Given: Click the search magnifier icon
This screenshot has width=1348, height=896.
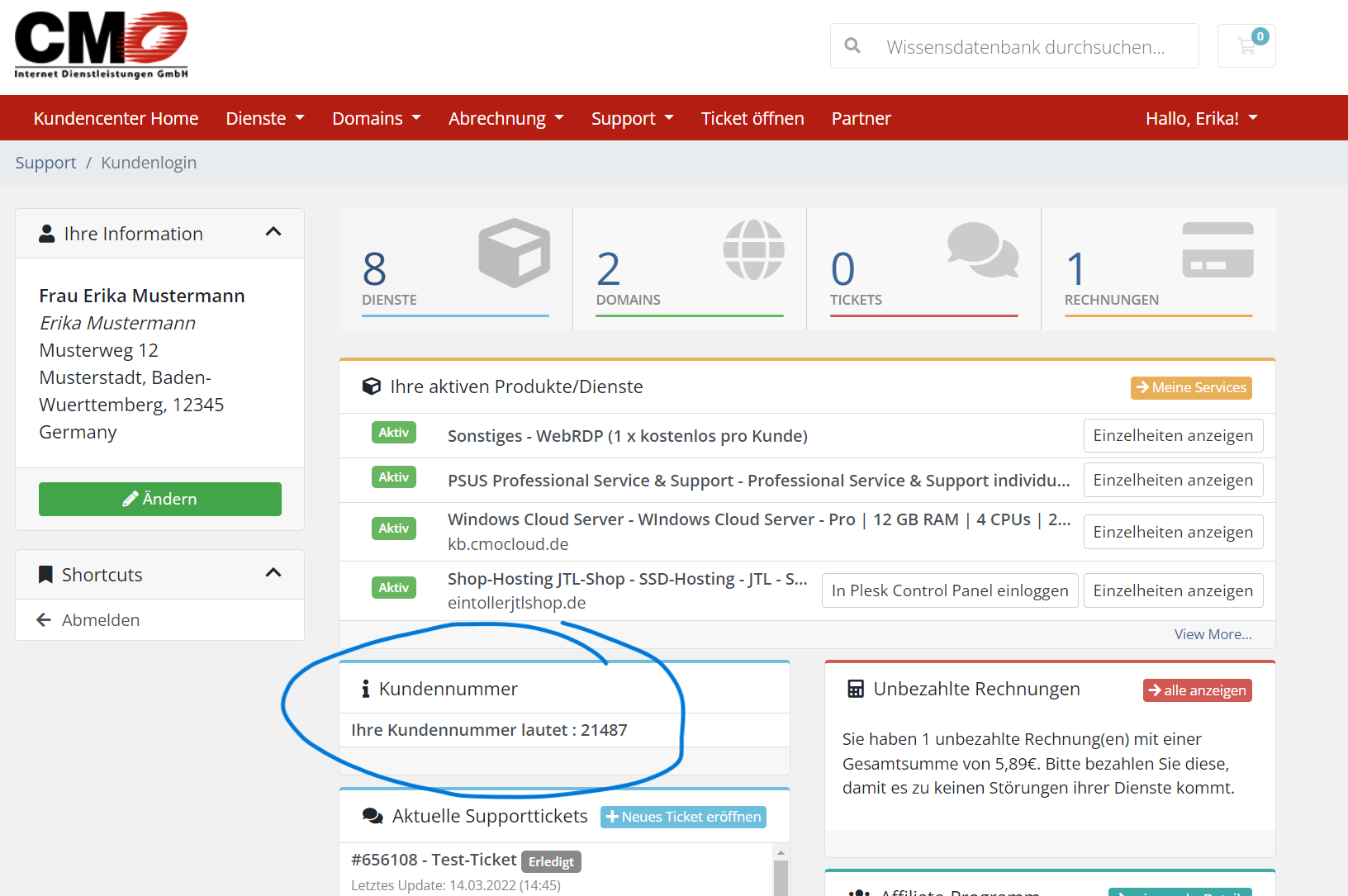Looking at the screenshot, I should click(x=852, y=45).
